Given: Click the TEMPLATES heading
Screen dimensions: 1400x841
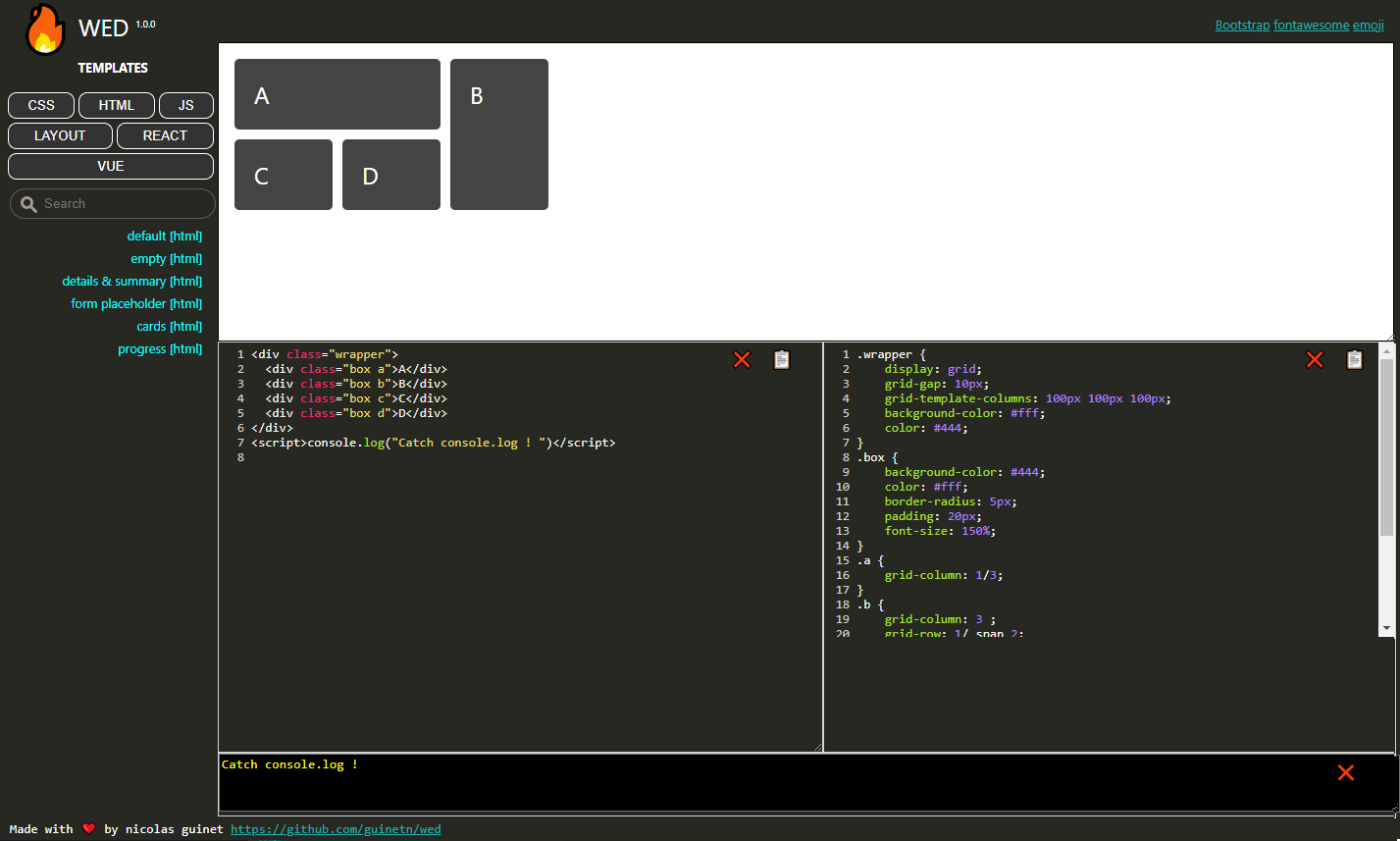Looking at the screenshot, I should [113, 68].
